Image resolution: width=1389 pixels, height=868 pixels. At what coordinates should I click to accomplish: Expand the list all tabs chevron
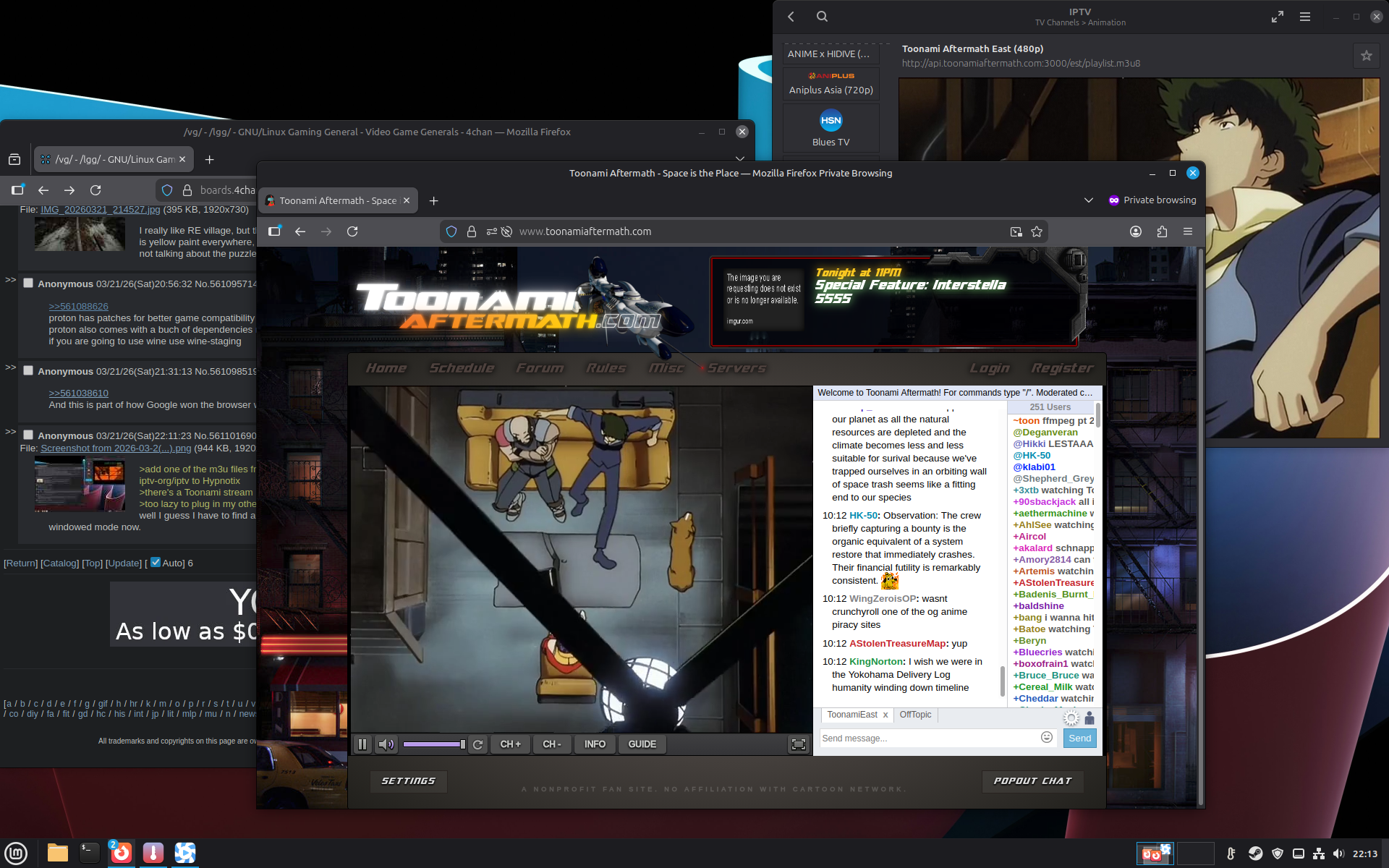tap(1088, 200)
